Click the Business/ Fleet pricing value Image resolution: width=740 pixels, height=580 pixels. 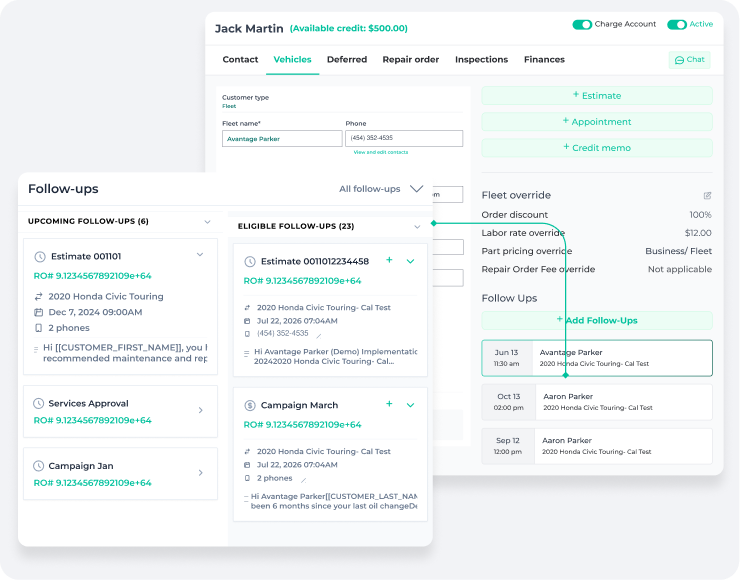[x=678, y=251]
